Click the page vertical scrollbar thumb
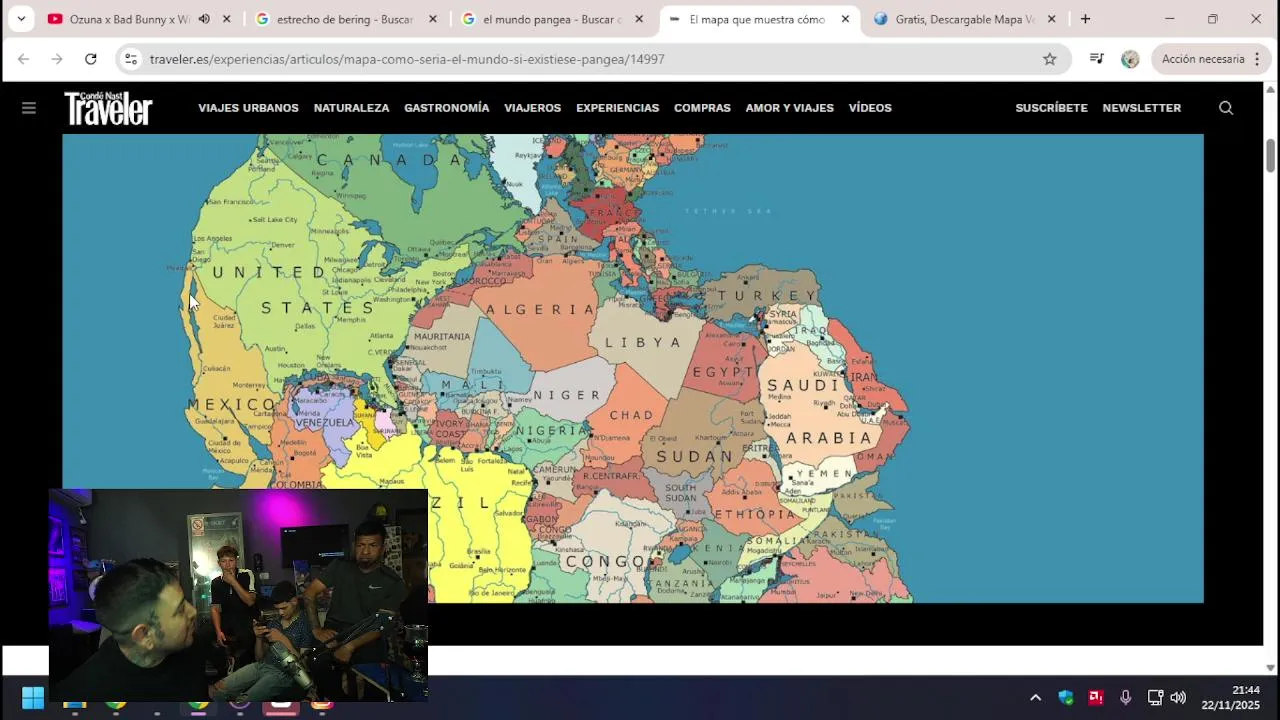Viewport: 1280px width, 720px height. (x=1271, y=155)
